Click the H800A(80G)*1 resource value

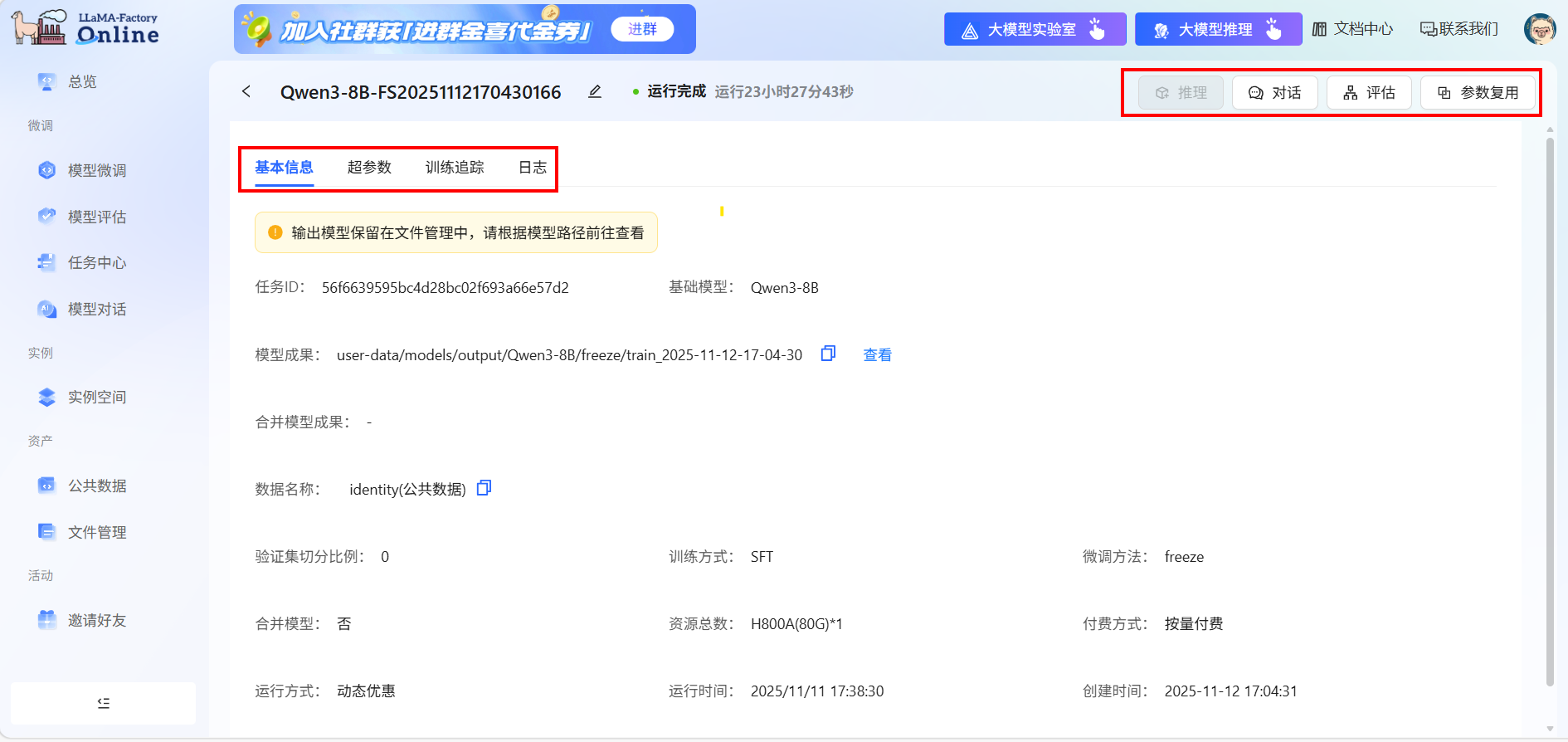[x=796, y=623]
